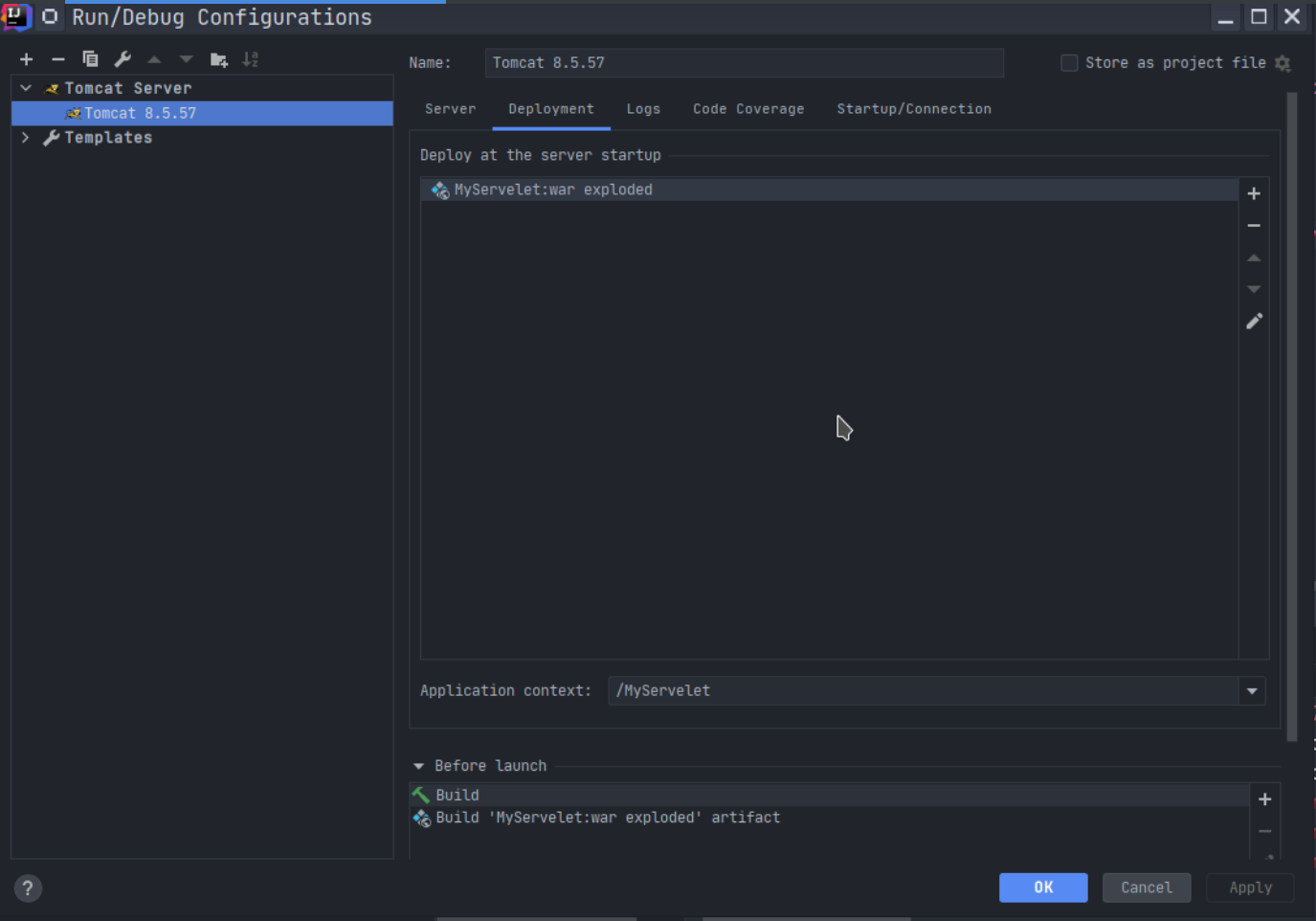Collapse the Tomcat Server tree node
The image size is (1316, 921).
(x=26, y=88)
